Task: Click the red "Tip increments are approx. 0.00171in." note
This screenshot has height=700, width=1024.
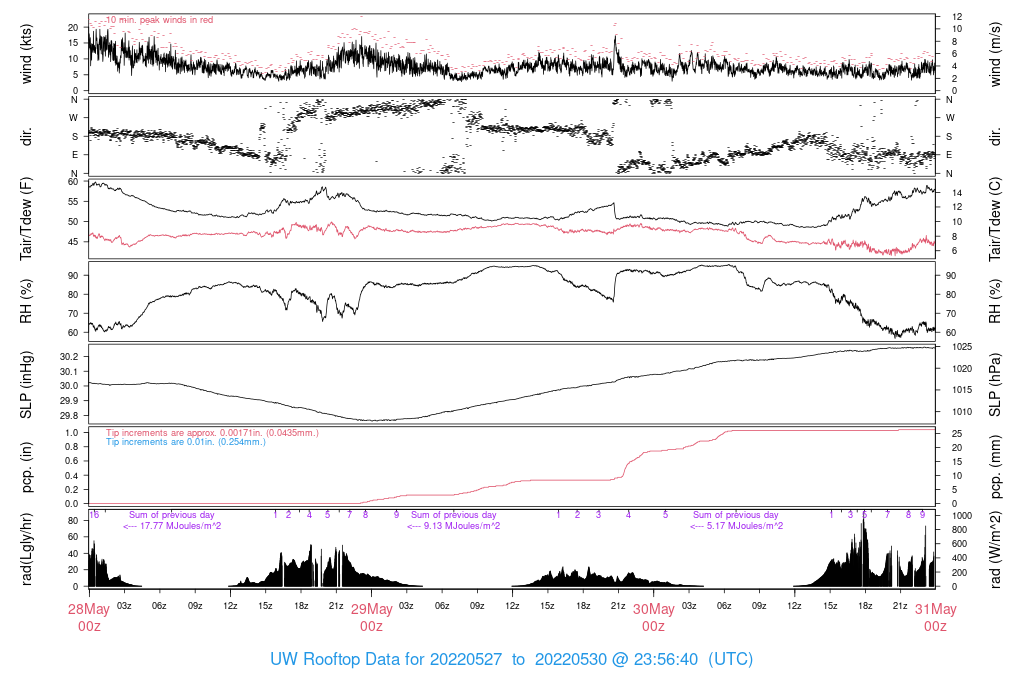Action: tap(212, 433)
